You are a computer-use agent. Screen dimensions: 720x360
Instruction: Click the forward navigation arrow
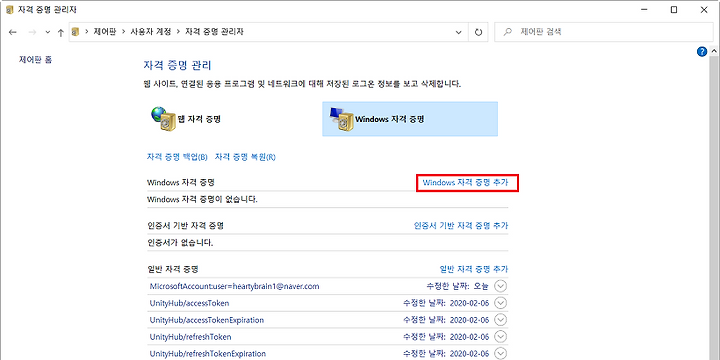pyautogui.click(x=32, y=32)
